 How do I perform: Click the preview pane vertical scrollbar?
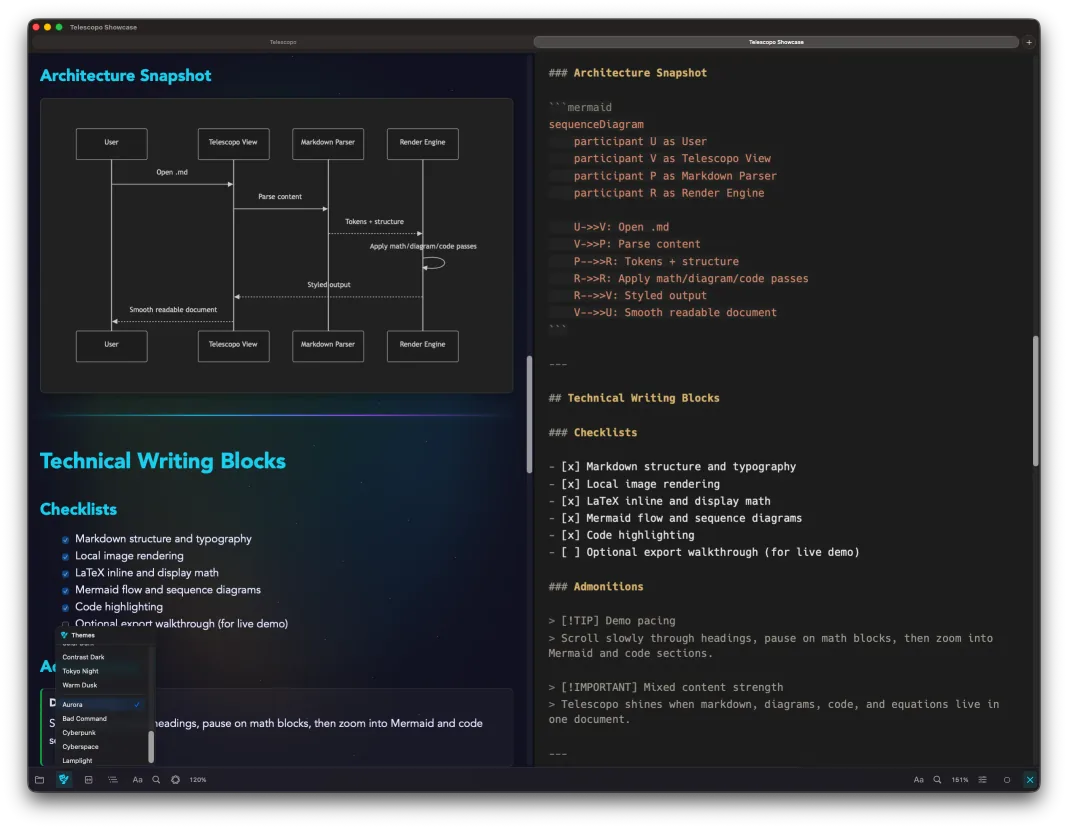click(x=529, y=414)
